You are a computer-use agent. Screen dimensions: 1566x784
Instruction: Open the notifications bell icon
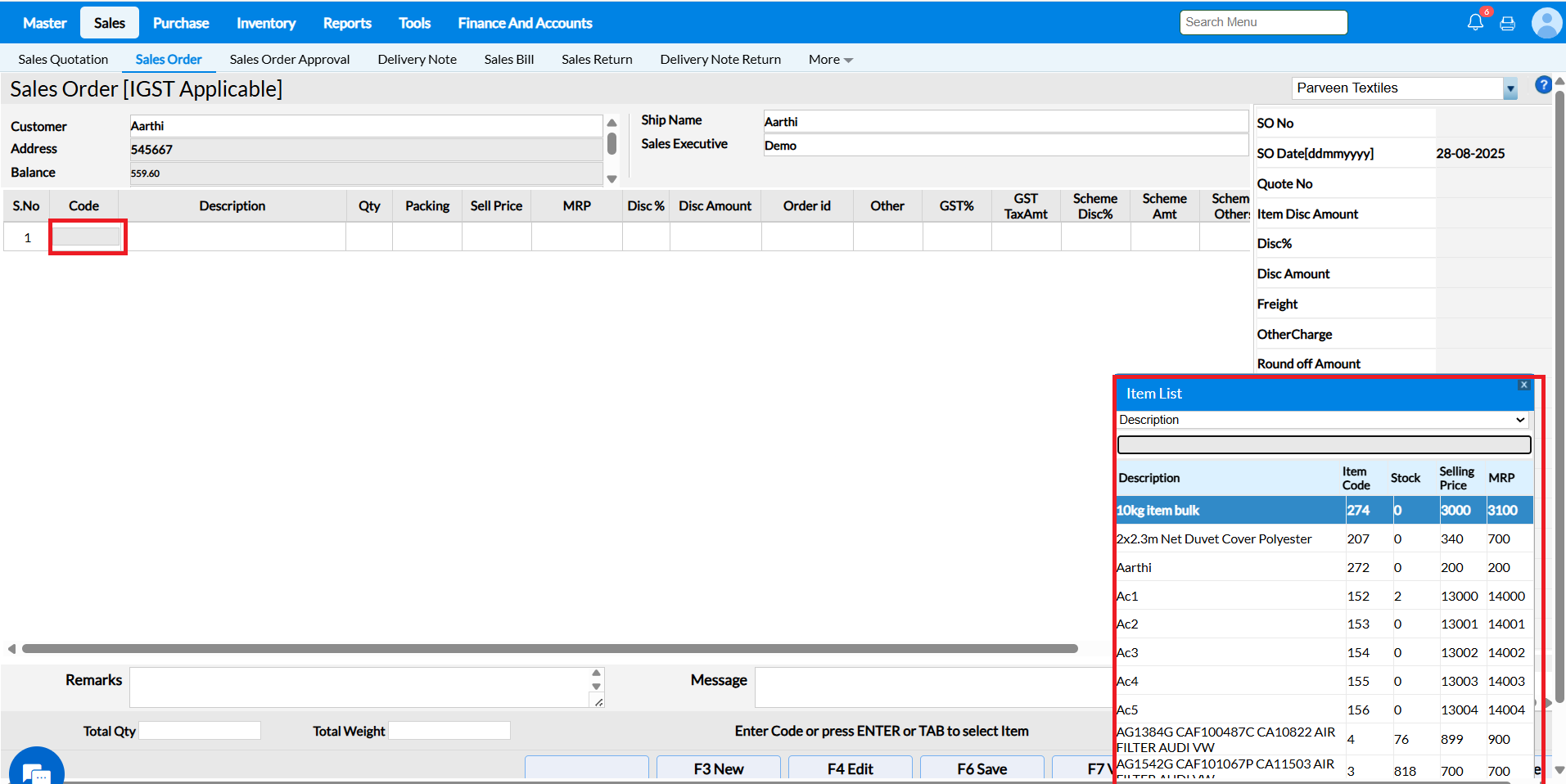1475,22
